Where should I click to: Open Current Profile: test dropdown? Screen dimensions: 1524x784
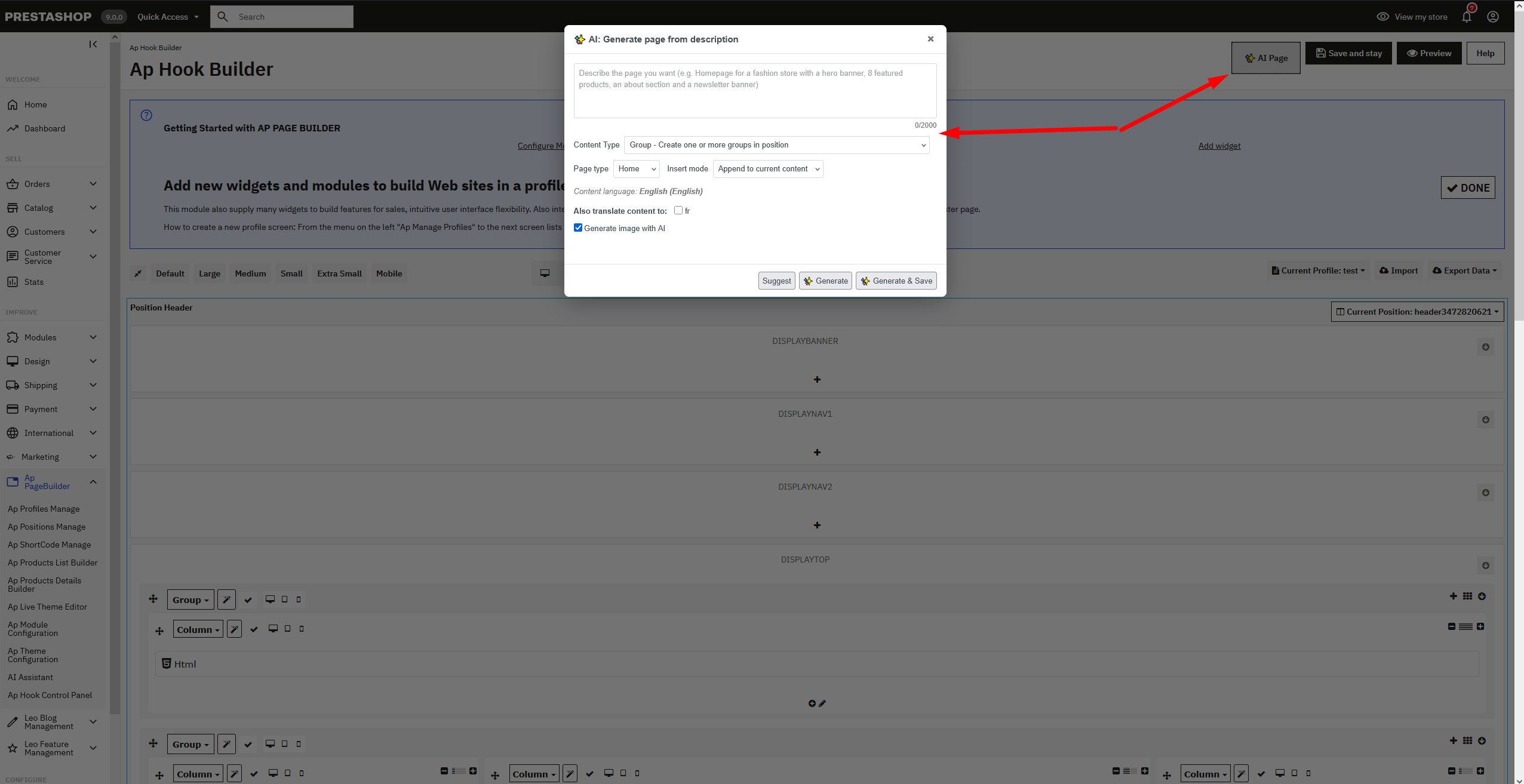(1318, 270)
